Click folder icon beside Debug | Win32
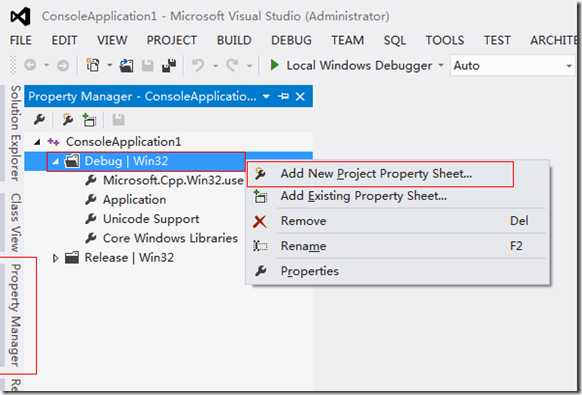The width and height of the screenshot is (582, 395). (x=72, y=161)
